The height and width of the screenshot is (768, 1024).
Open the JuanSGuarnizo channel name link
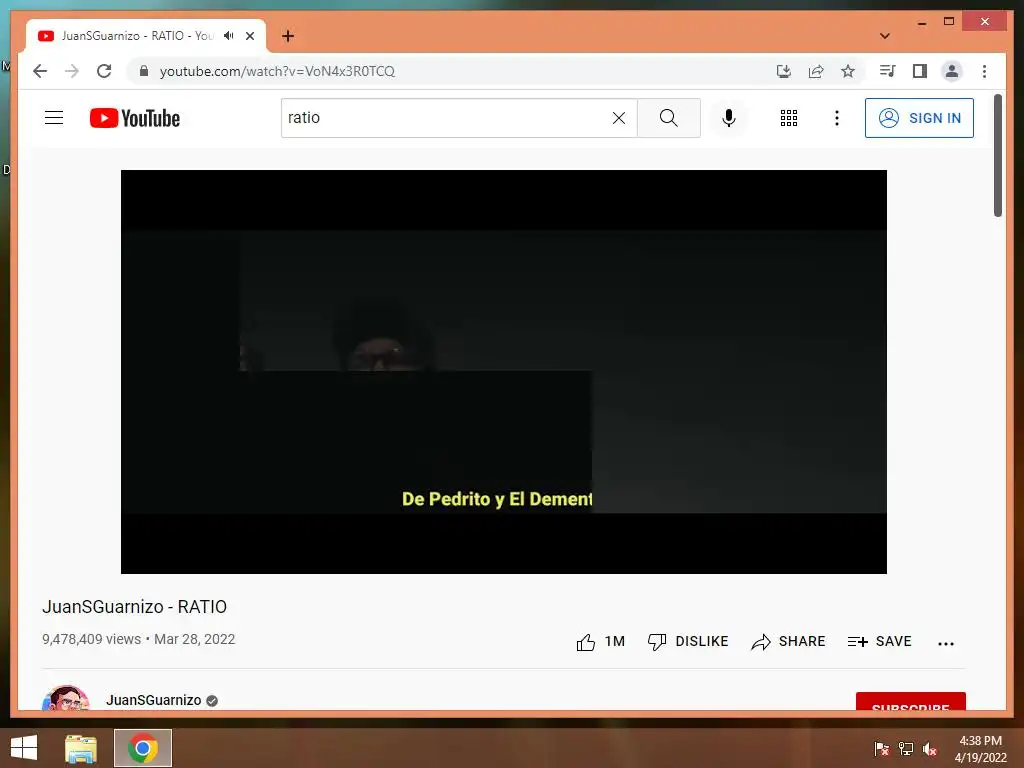pos(153,700)
